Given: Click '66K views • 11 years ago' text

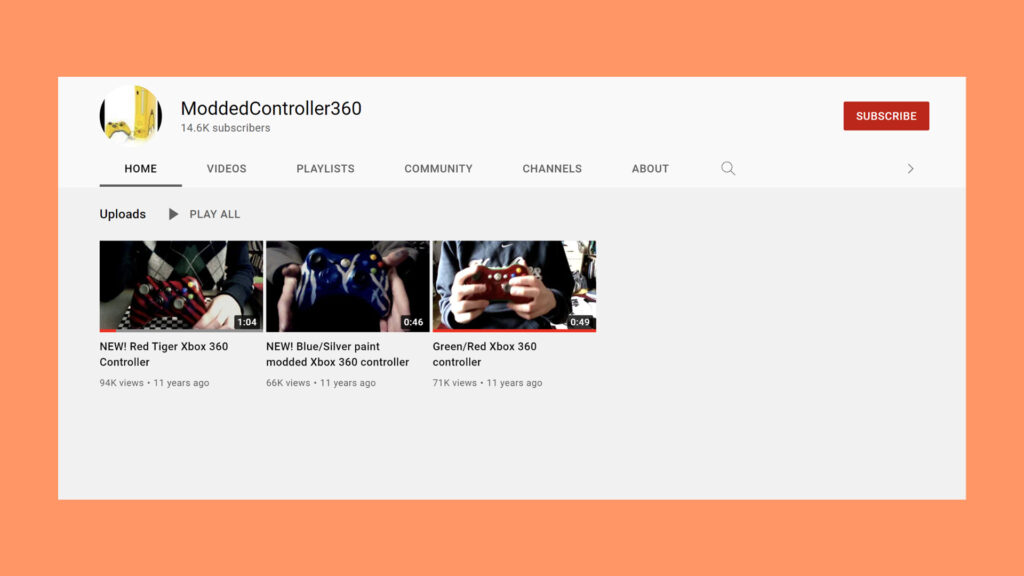Looking at the screenshot, I should tap(321, 383).
